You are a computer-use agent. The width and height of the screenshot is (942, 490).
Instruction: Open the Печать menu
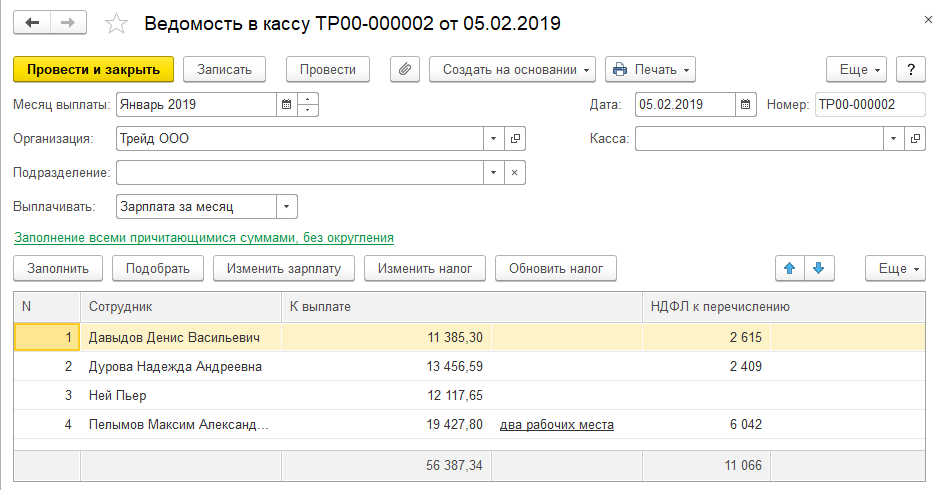649,69
